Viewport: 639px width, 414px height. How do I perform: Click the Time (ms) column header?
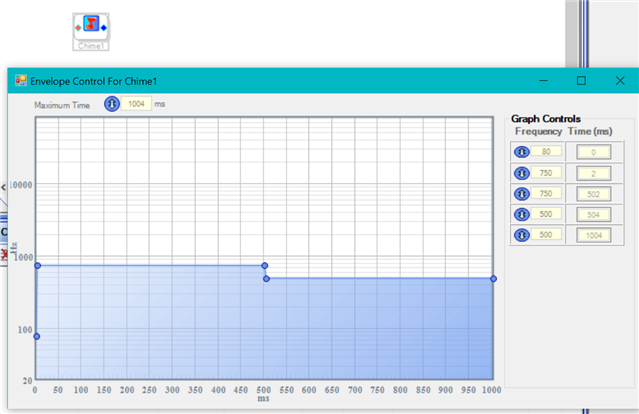click(590, 131)
